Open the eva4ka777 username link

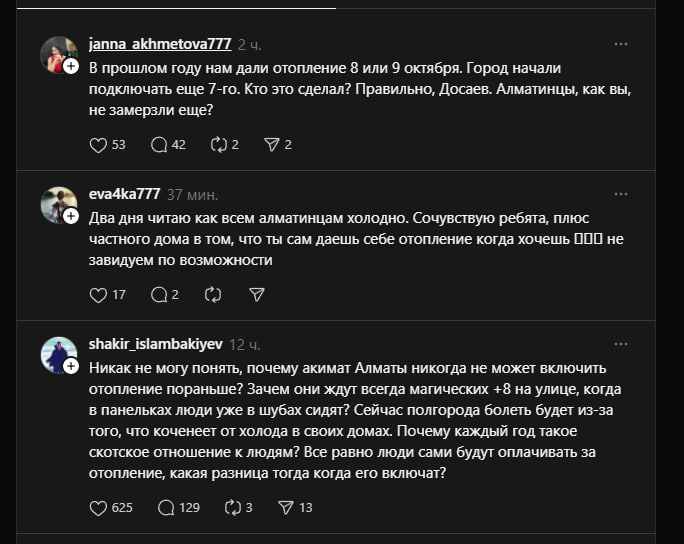[x=124, y=194]
